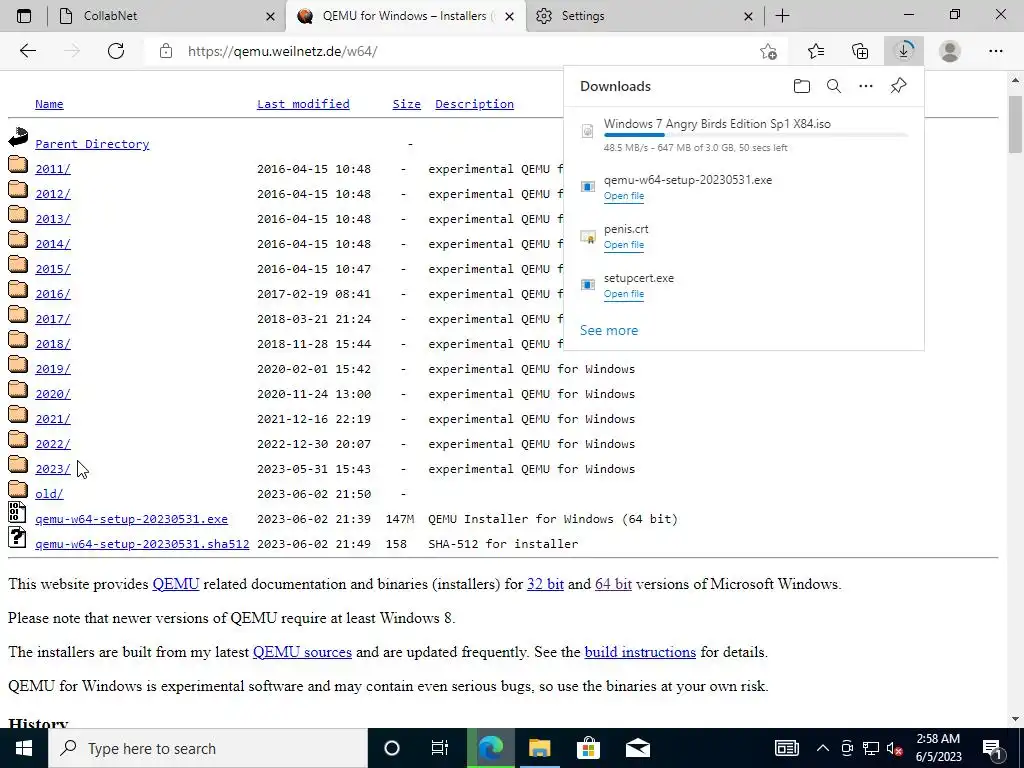Click the 2014/ folder icon

18,239
